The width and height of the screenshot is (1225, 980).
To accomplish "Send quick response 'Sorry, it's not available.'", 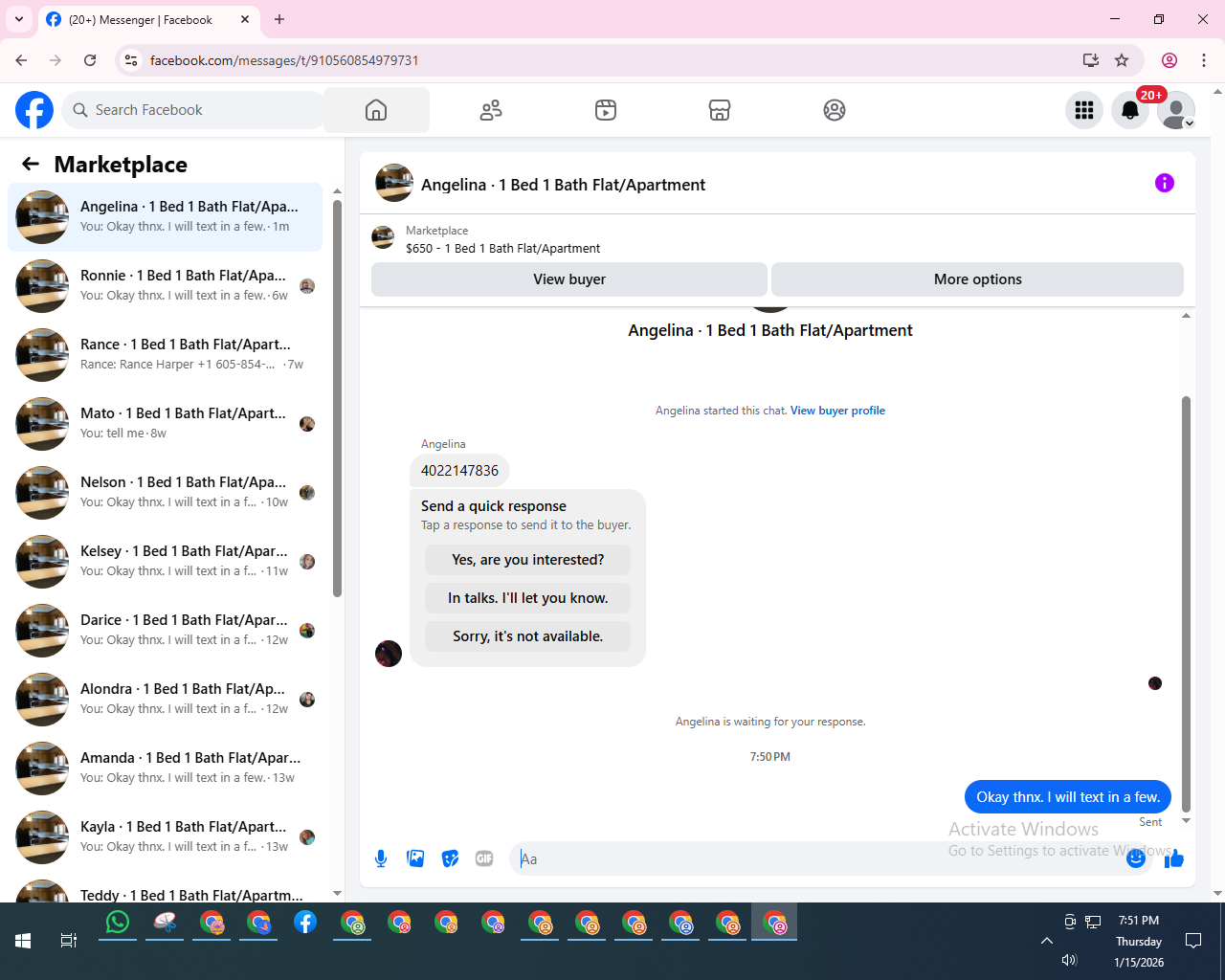I will (x=528, y=636).
